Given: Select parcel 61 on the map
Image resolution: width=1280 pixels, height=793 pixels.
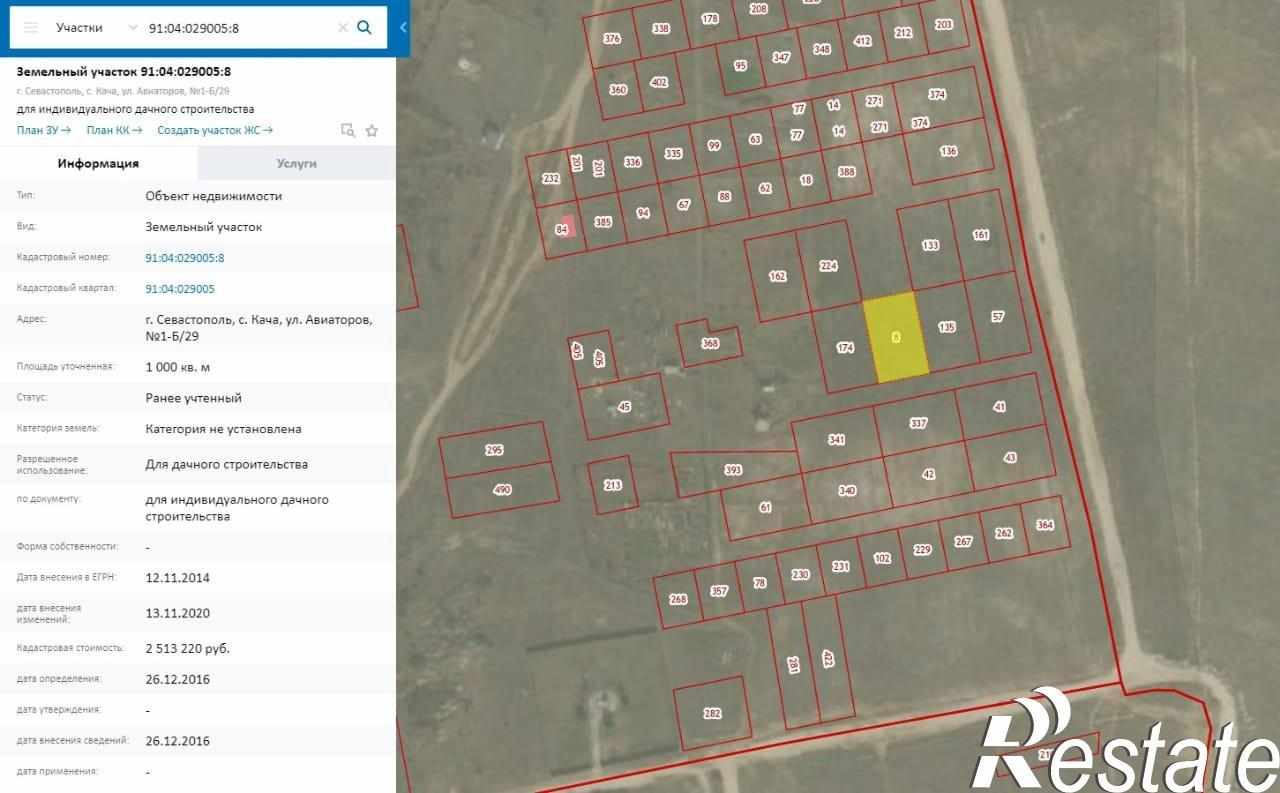Looking at the screenshot, I should coord(765,507).
